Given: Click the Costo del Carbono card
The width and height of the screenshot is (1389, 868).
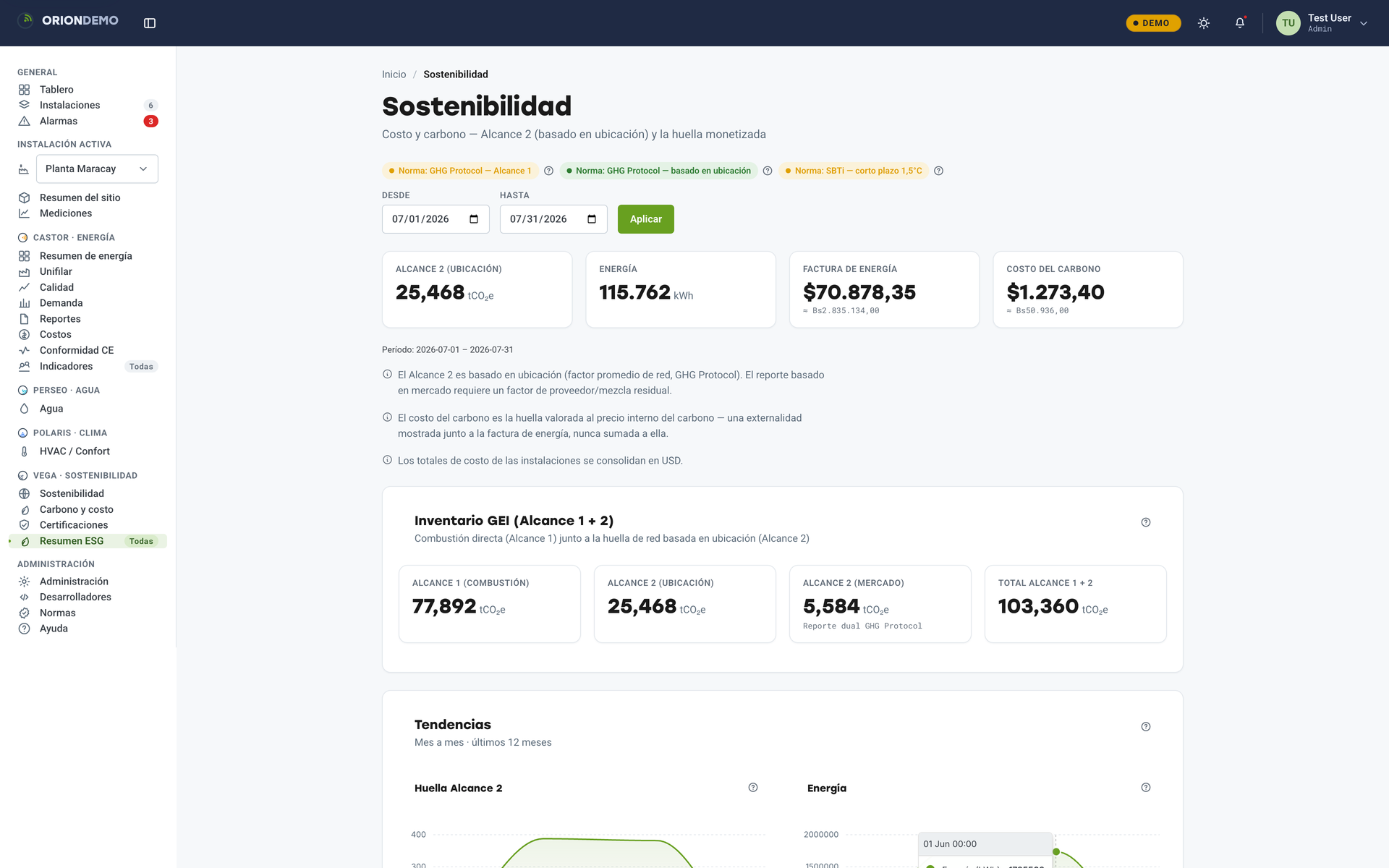Looking at the screenshot, I should (1088, 289).
